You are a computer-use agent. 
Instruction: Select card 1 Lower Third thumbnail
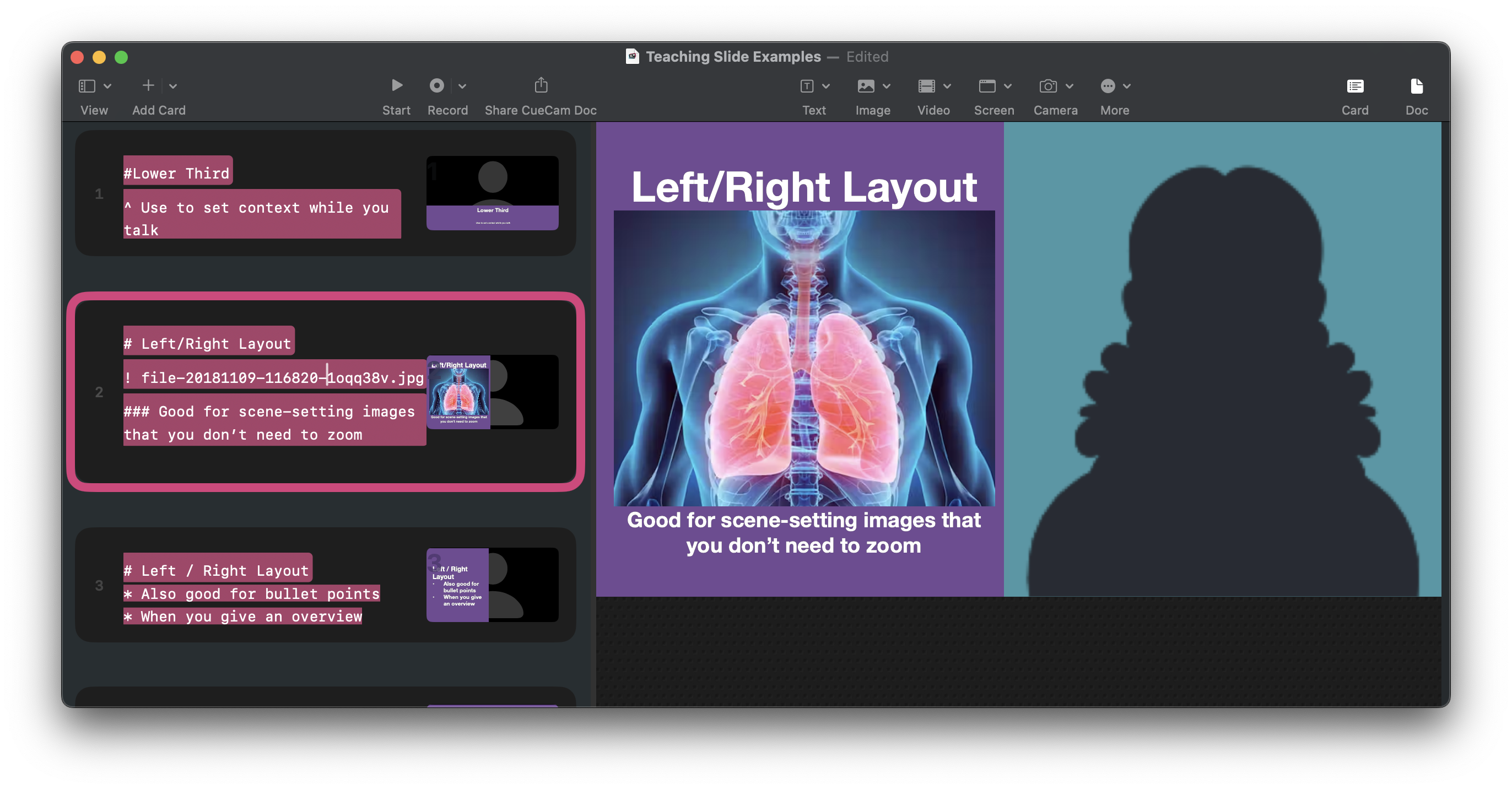492,192
